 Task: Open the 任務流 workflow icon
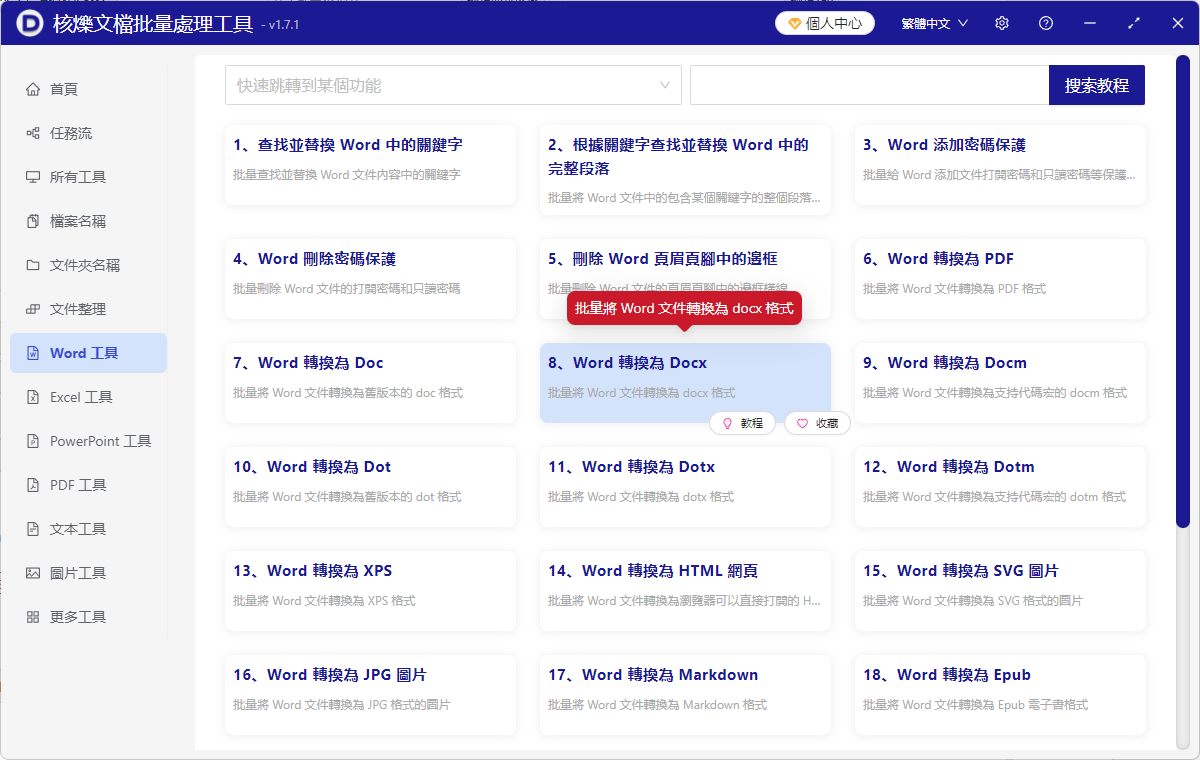pos(33,133)
